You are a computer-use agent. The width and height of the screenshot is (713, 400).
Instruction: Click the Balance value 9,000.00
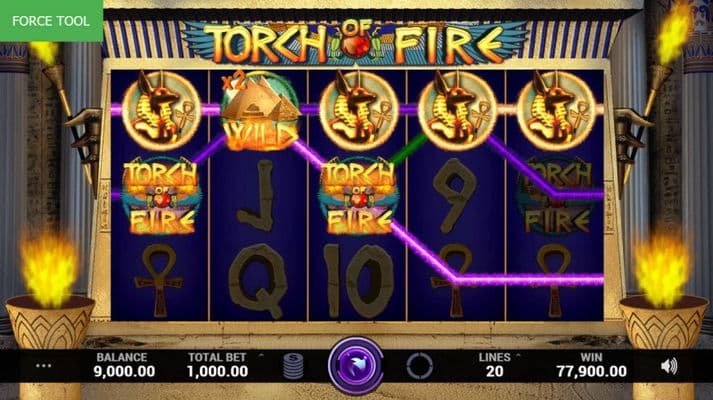pyautogui.click(x=124, y=371)
